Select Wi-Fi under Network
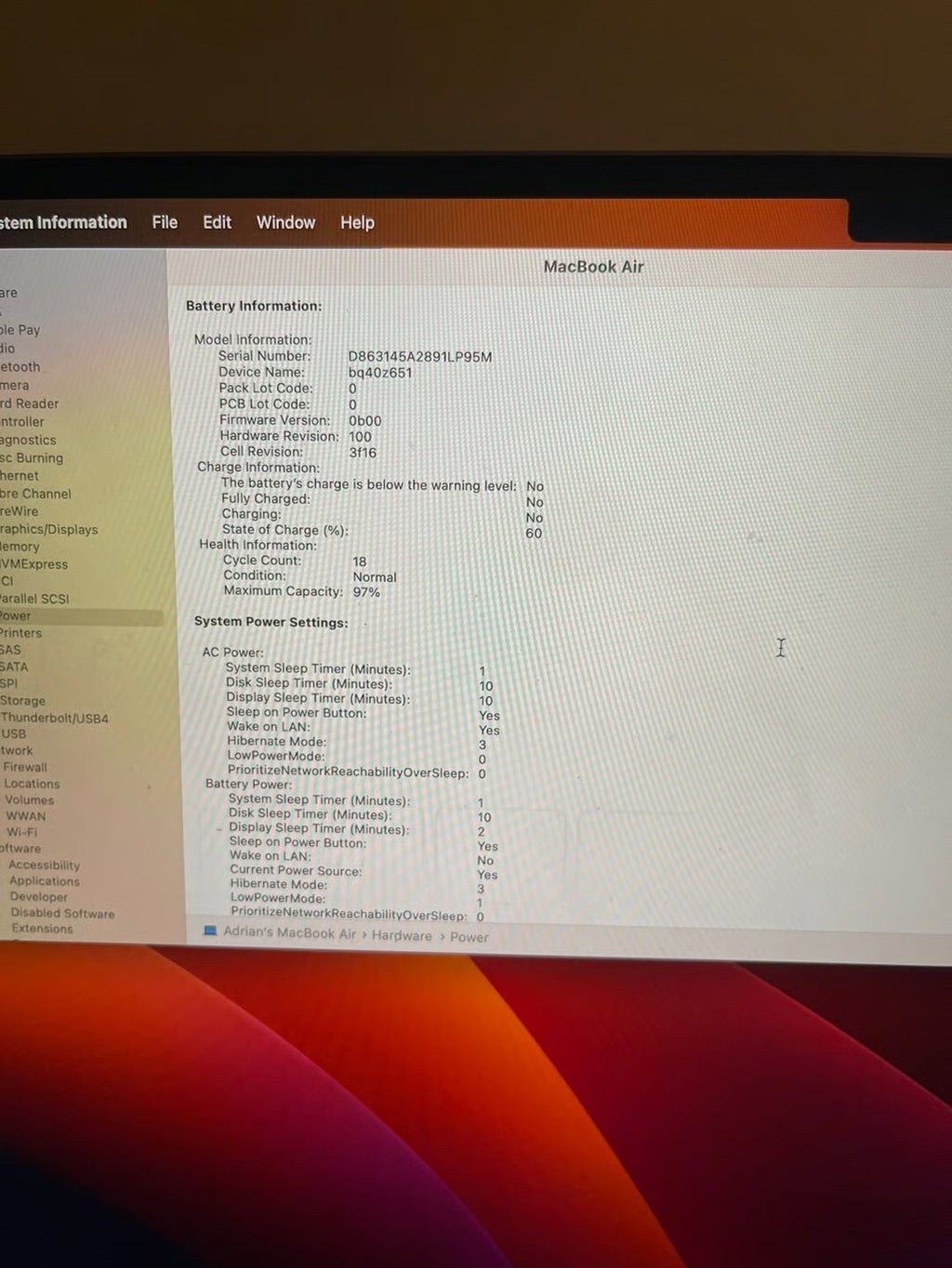 coord(22,832)
